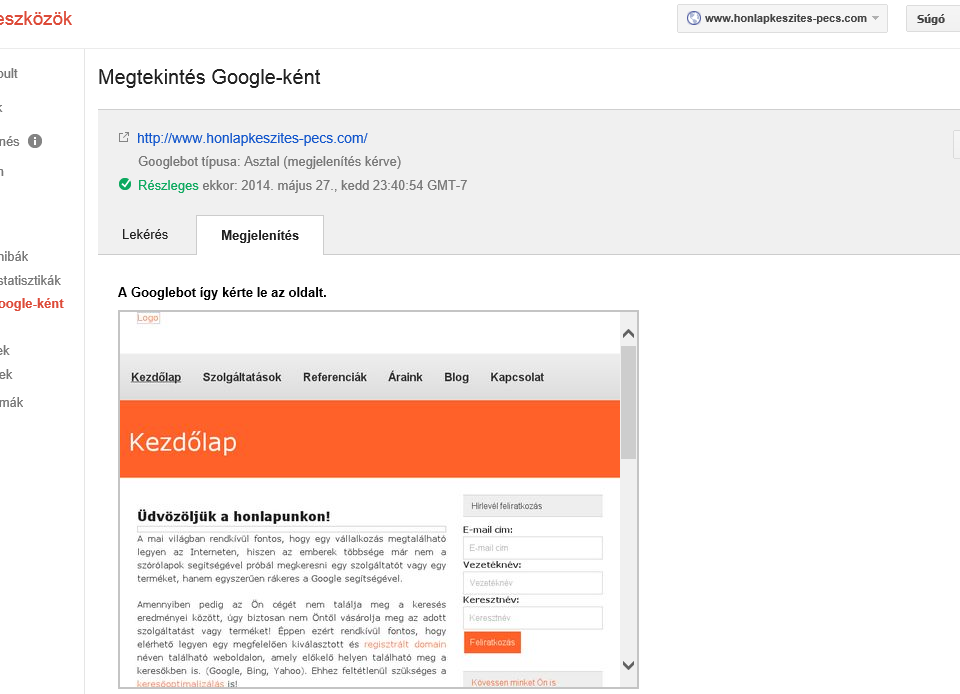Select the Megjelenítés tab
960x694 pixels.
[260, 236]
